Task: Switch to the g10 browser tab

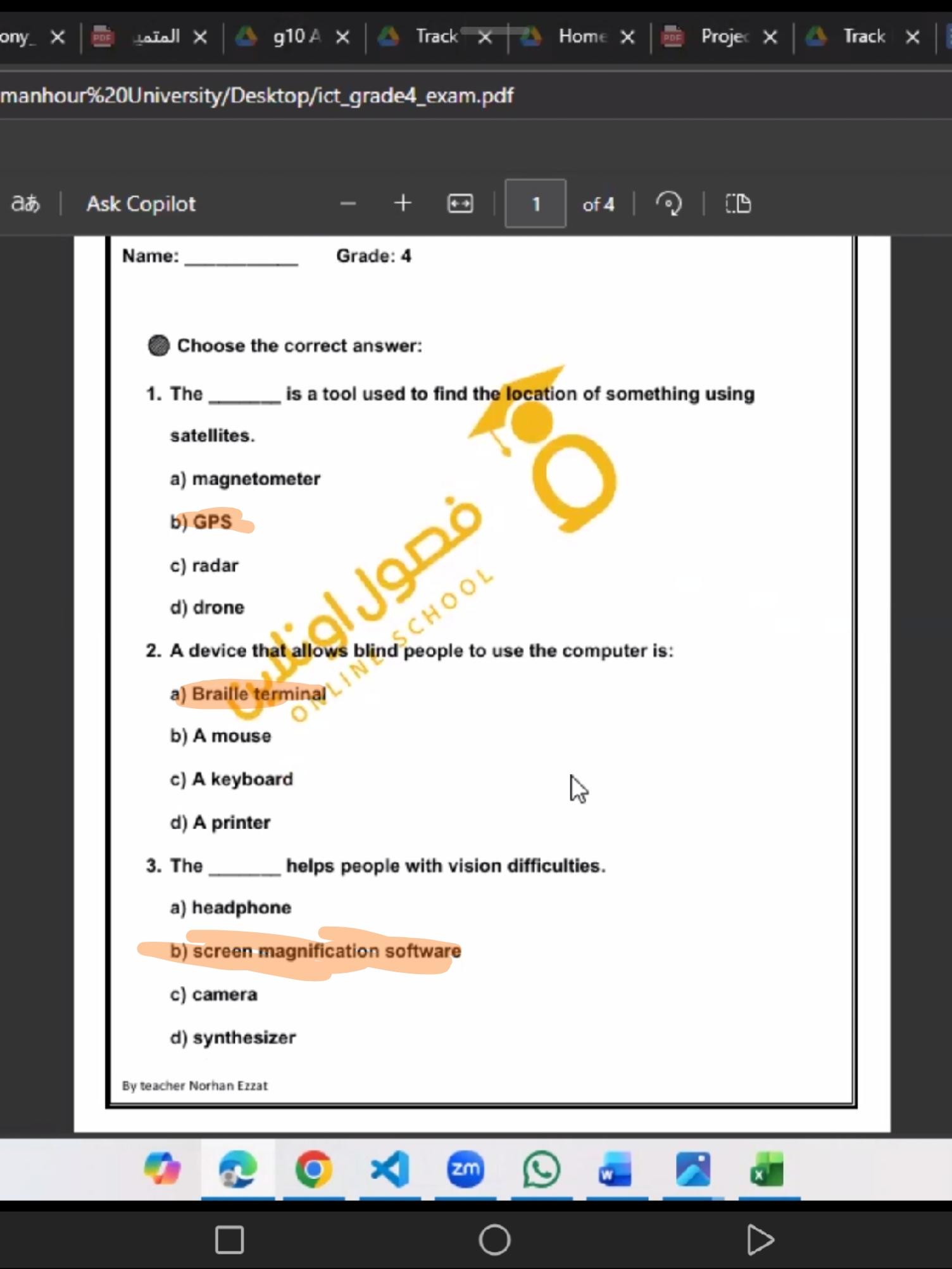Action: click(x=295, y=37)
